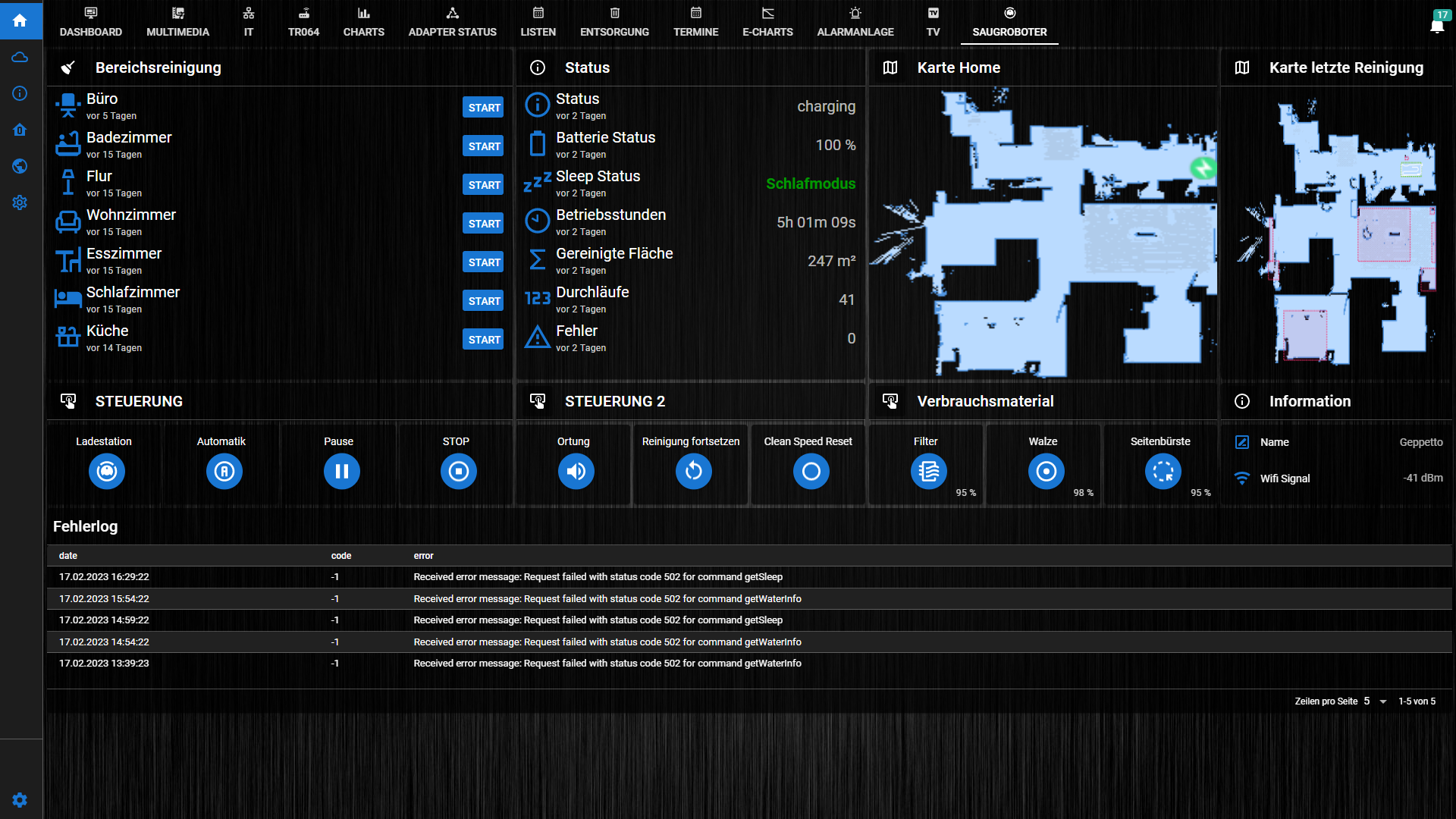
Task: Click the Ladestation return-to-dock icon
Action: 107,472
